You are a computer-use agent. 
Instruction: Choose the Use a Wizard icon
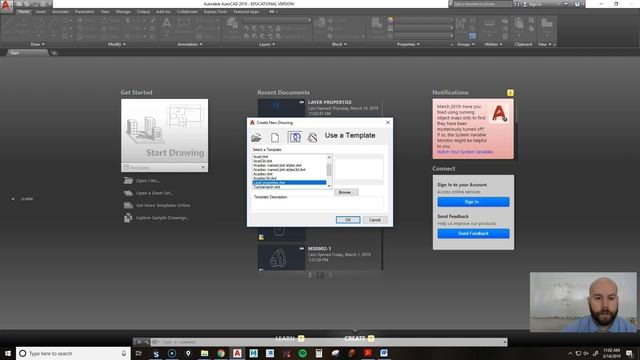(x=312, y=138)
